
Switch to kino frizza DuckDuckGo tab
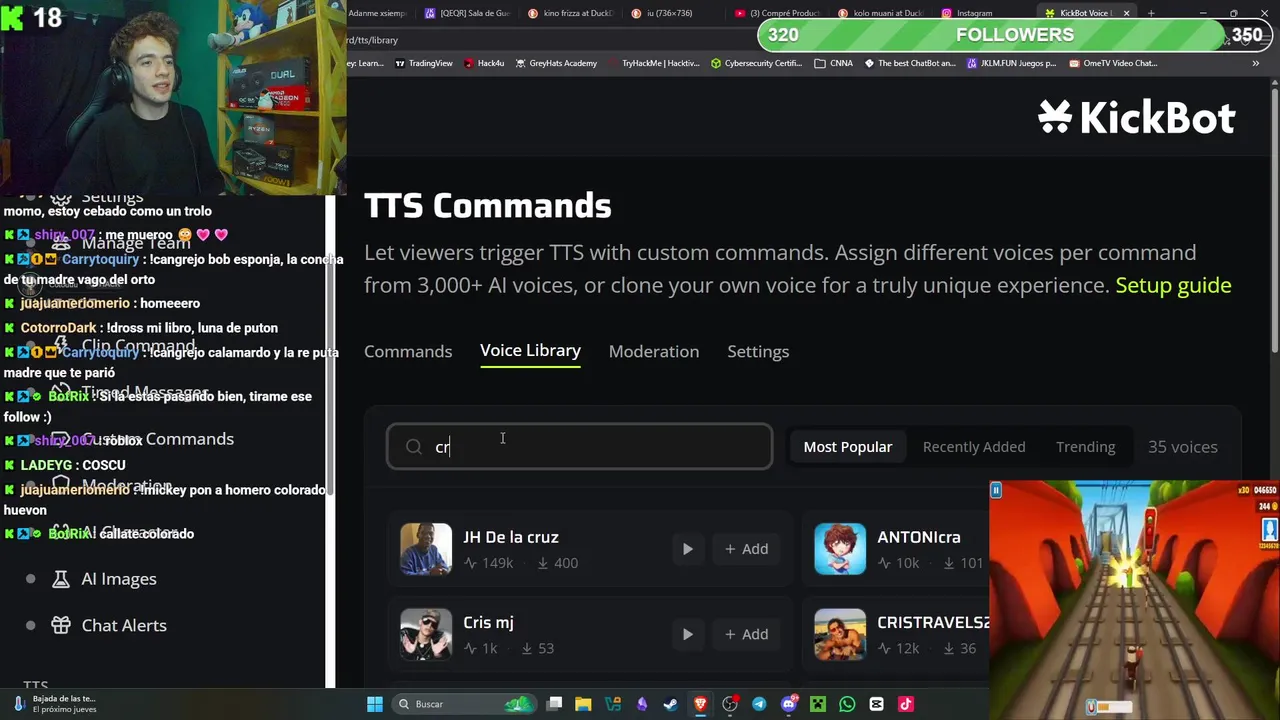click(x=570, y=13)
